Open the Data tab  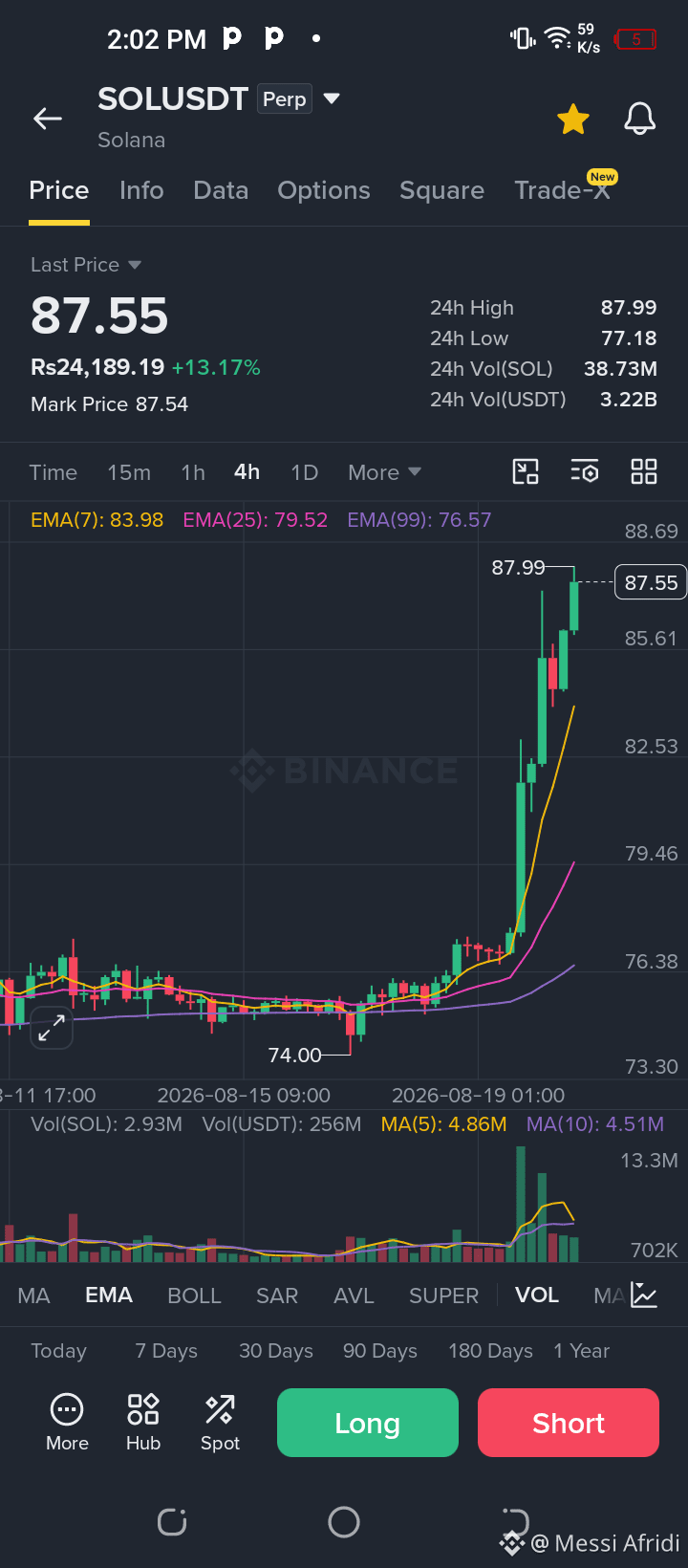pyautogui.click(x=221, y=190)
